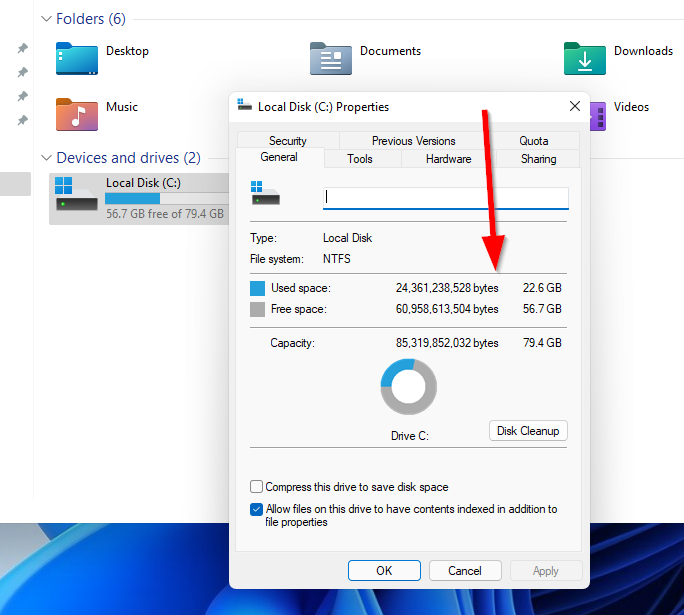684x615 pixels.
Task: Click the Local Disk (C:) usage bar in Explorer
Action: point(167,198)
